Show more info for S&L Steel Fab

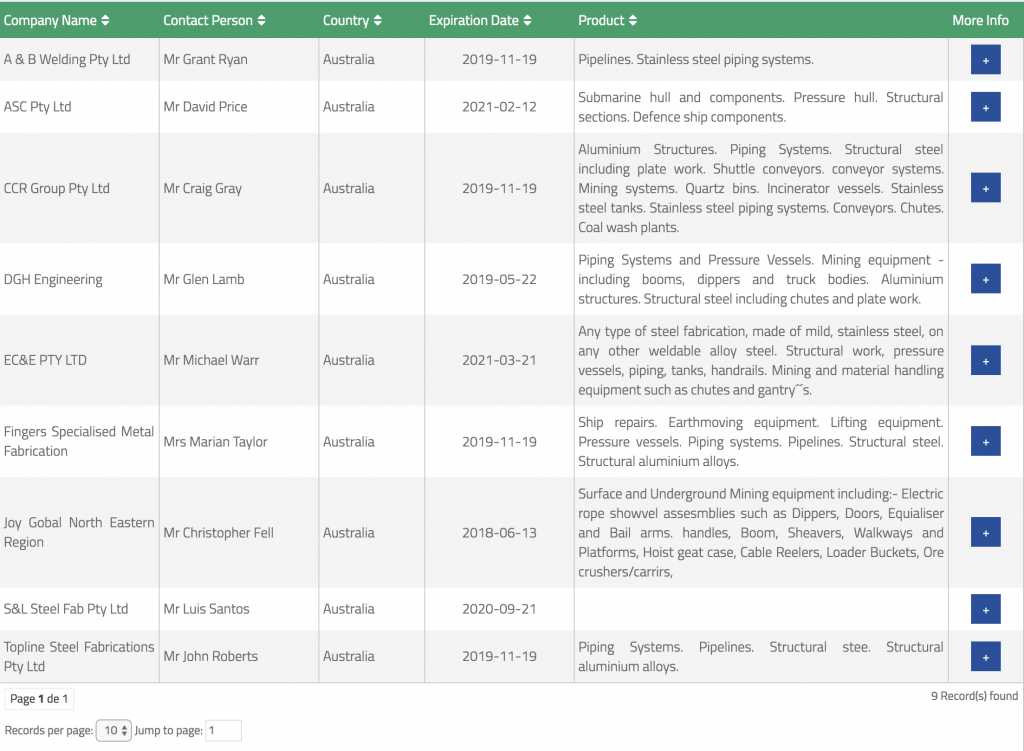[985, 608]
